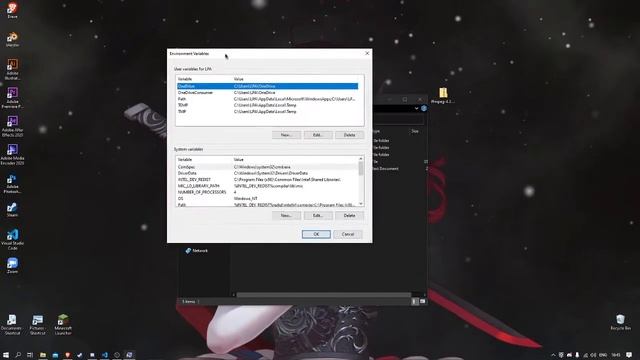640x360 pixels.
Task: Open Task View on the taskbar
Action: pos(30,355)
